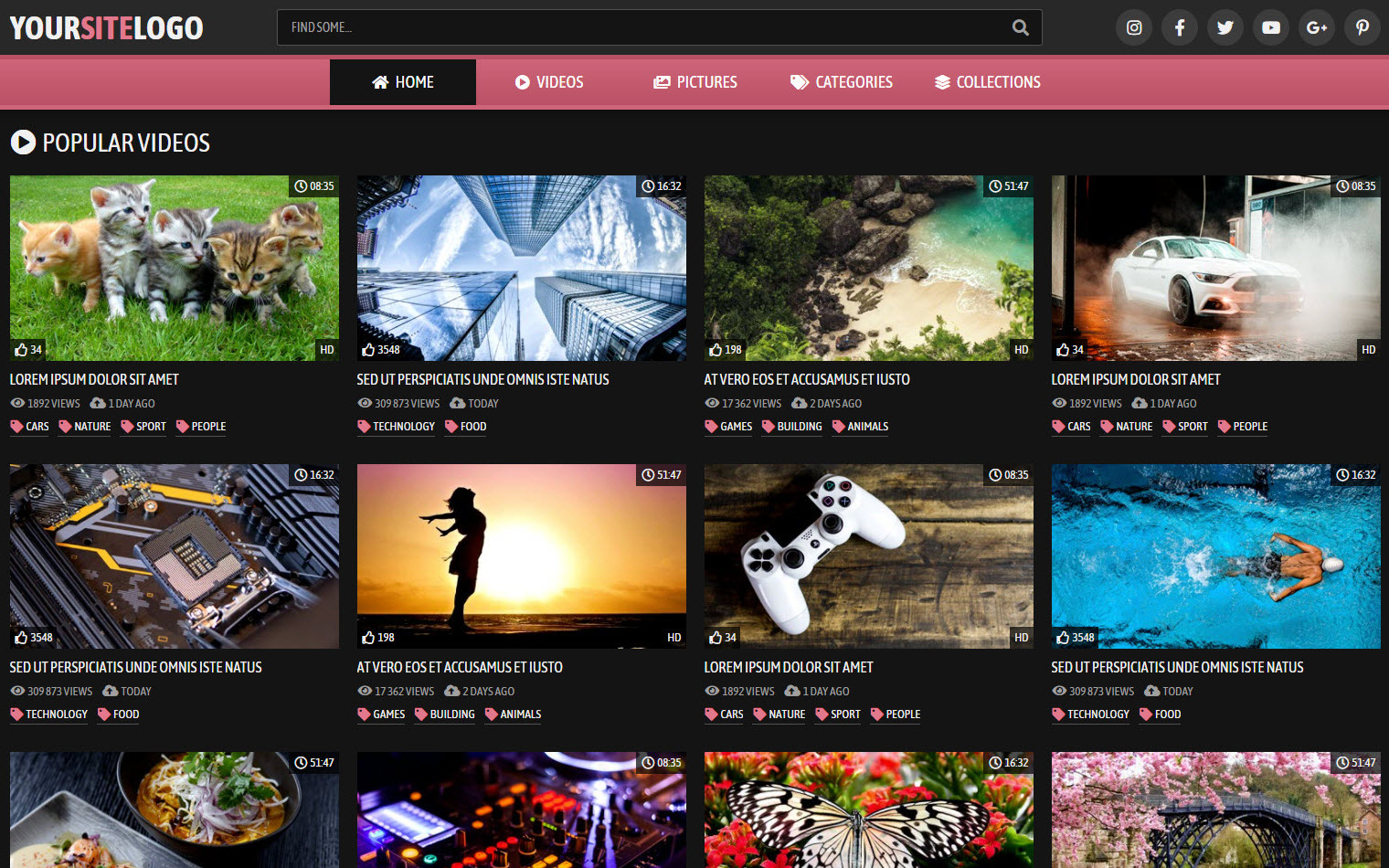Focus the Find Some search field

[x=640, y=27]
